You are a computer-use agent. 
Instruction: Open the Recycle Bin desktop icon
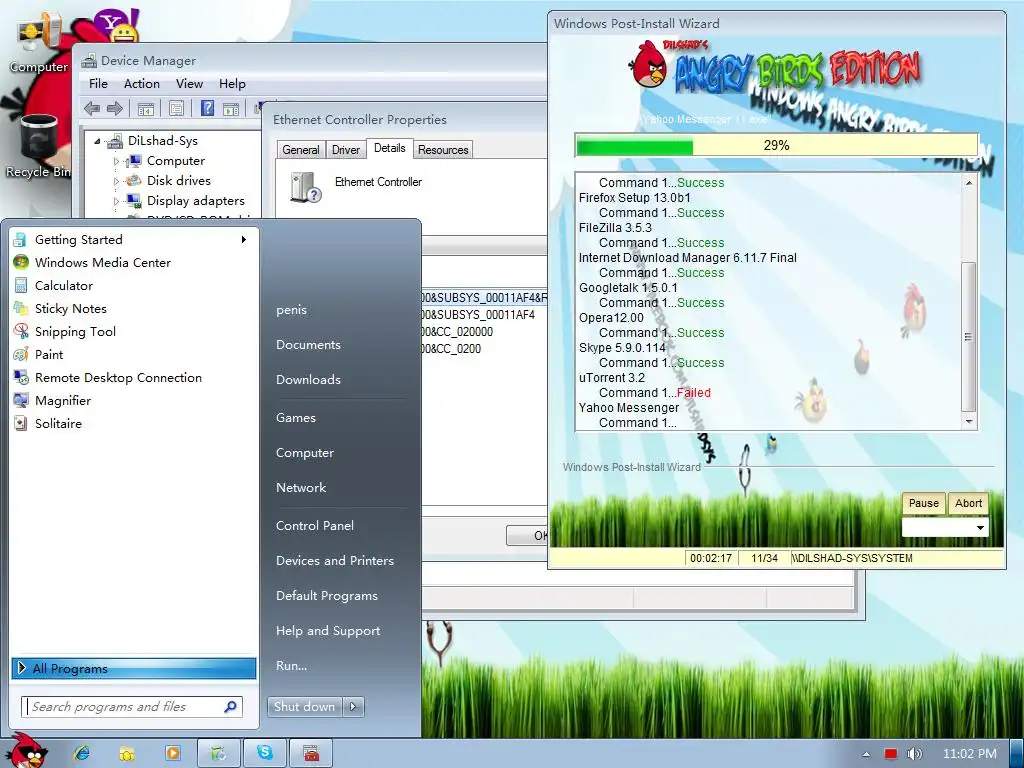pyautogui.click(x=39, y=146)
